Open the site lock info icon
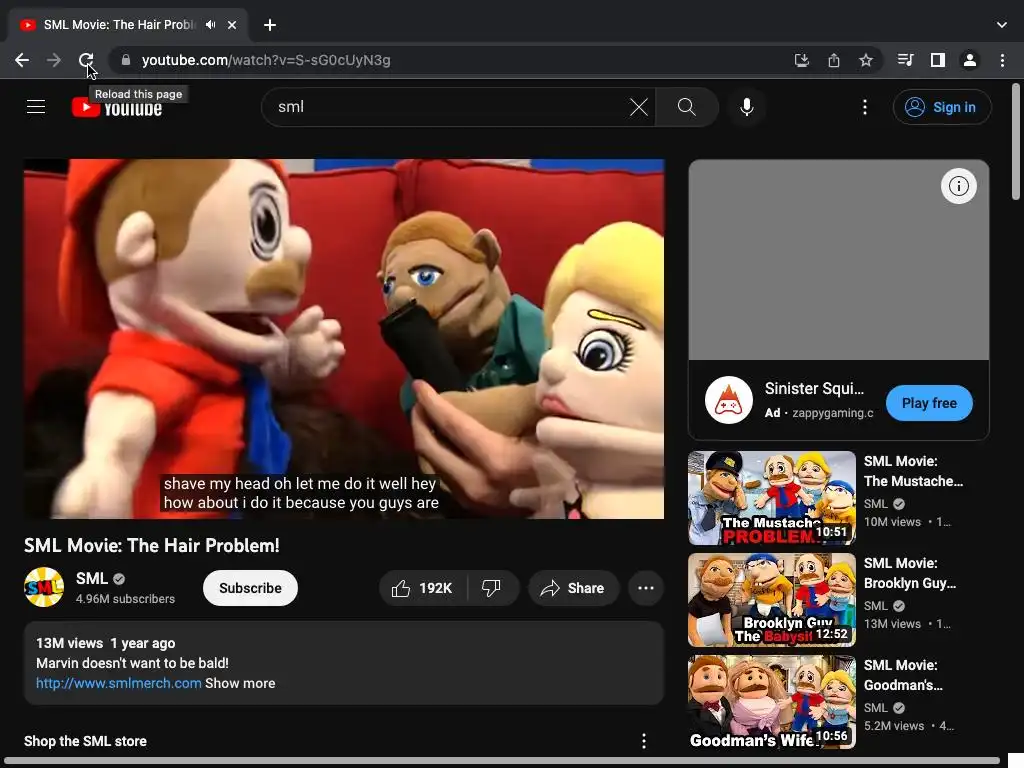Viewport: 1024px width, 768px height. coord(126,60)
